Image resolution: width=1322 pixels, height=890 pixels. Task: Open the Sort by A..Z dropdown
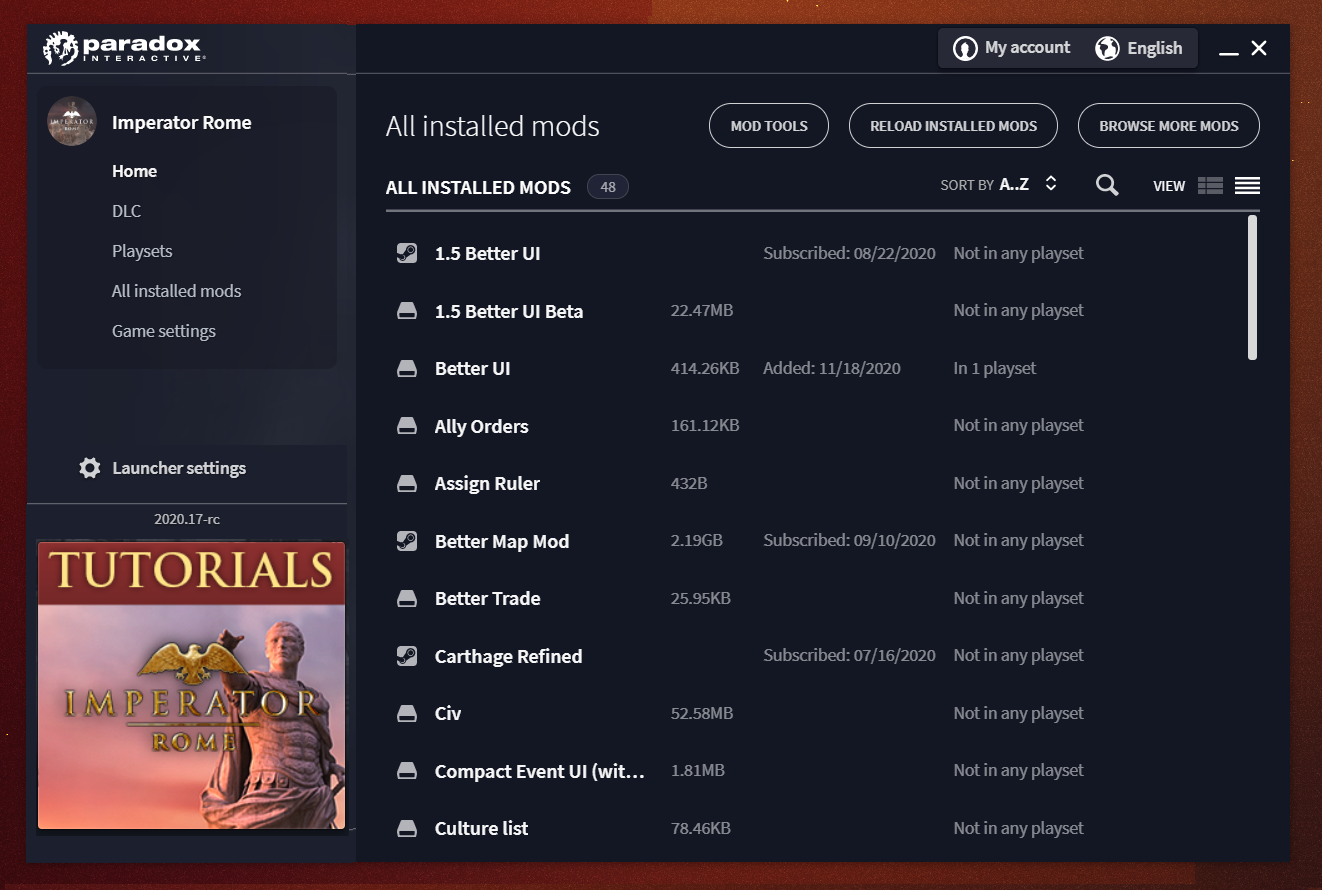point(999,185)
